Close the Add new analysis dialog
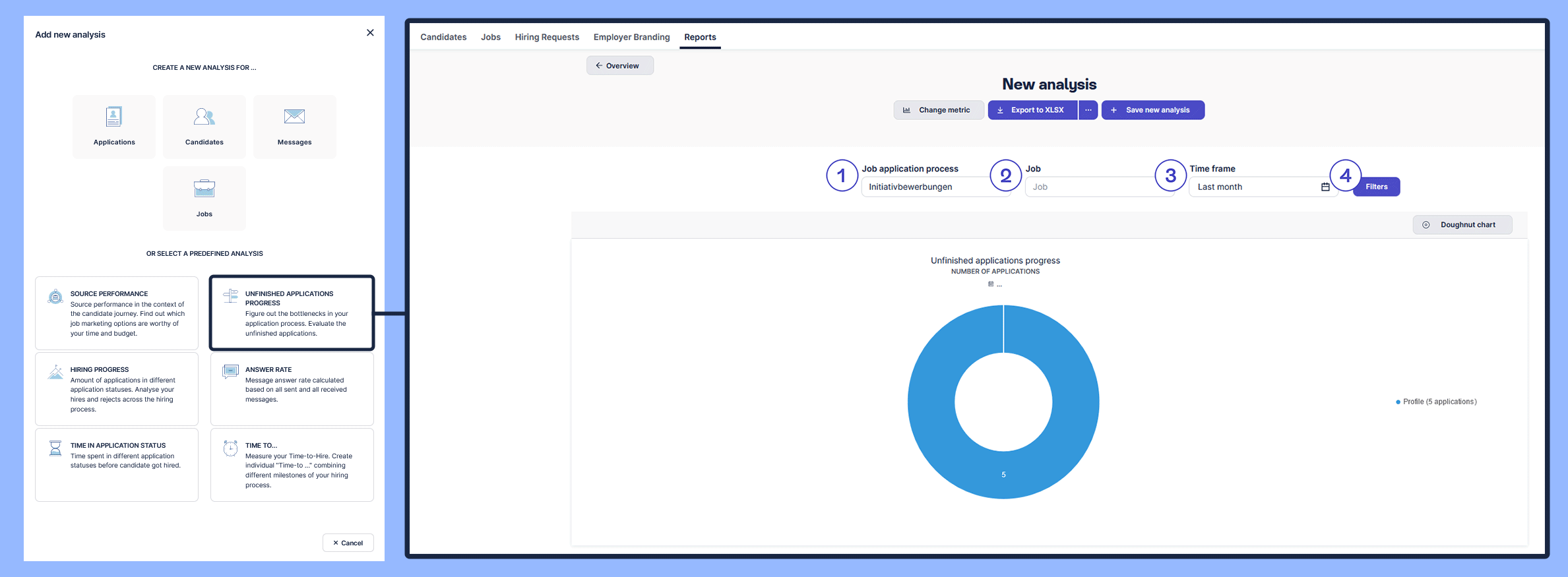 tap(370, 33)
